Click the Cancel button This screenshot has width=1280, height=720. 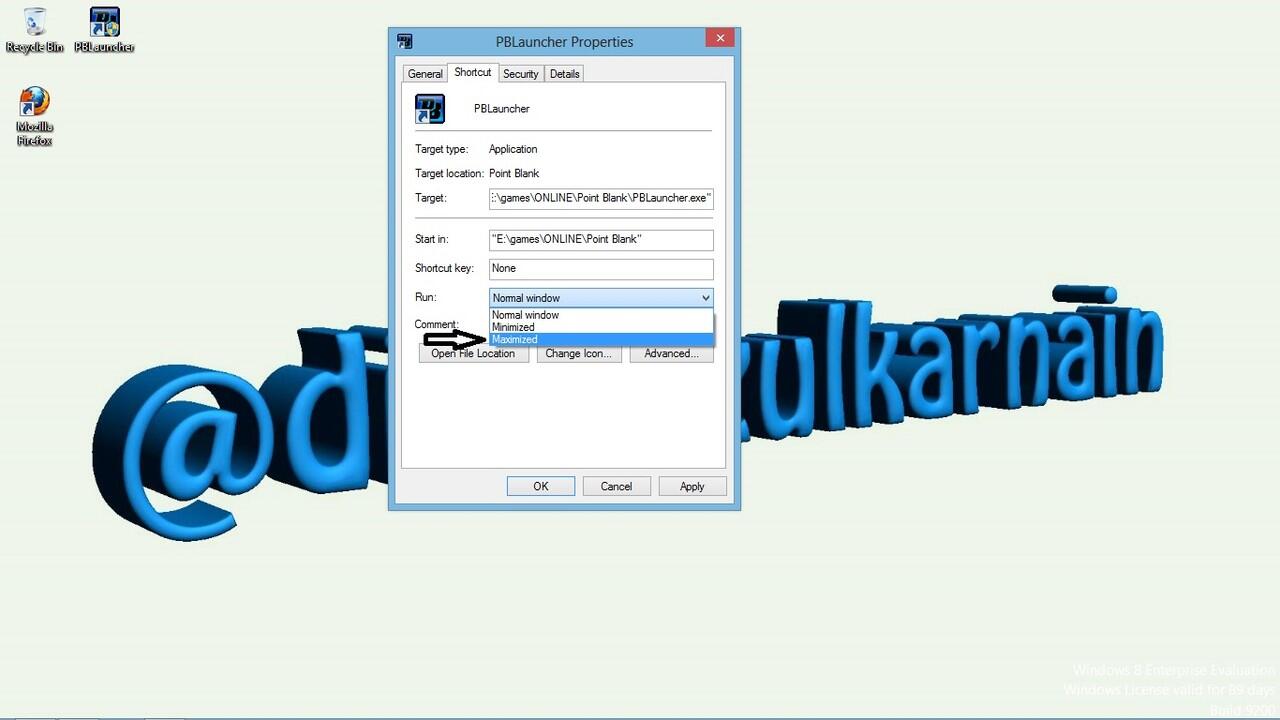coord(616,486)
